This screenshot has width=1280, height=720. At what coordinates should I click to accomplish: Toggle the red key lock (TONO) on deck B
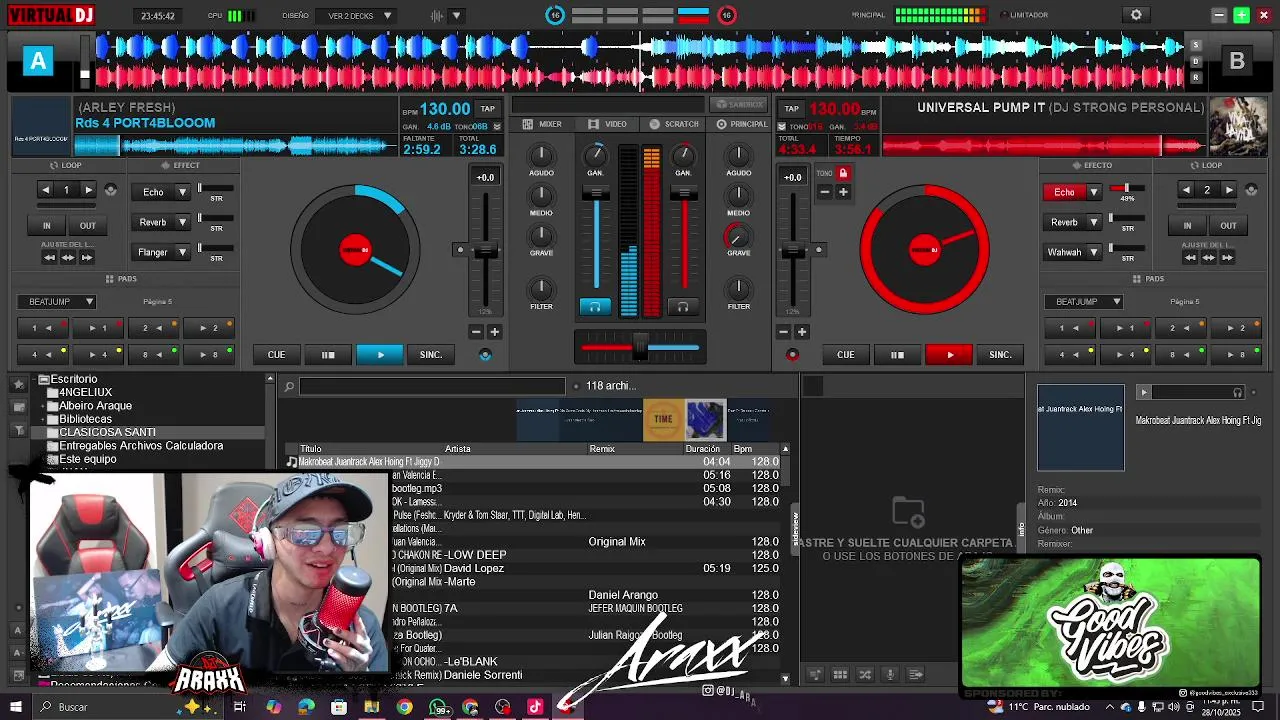coord(843,173)
